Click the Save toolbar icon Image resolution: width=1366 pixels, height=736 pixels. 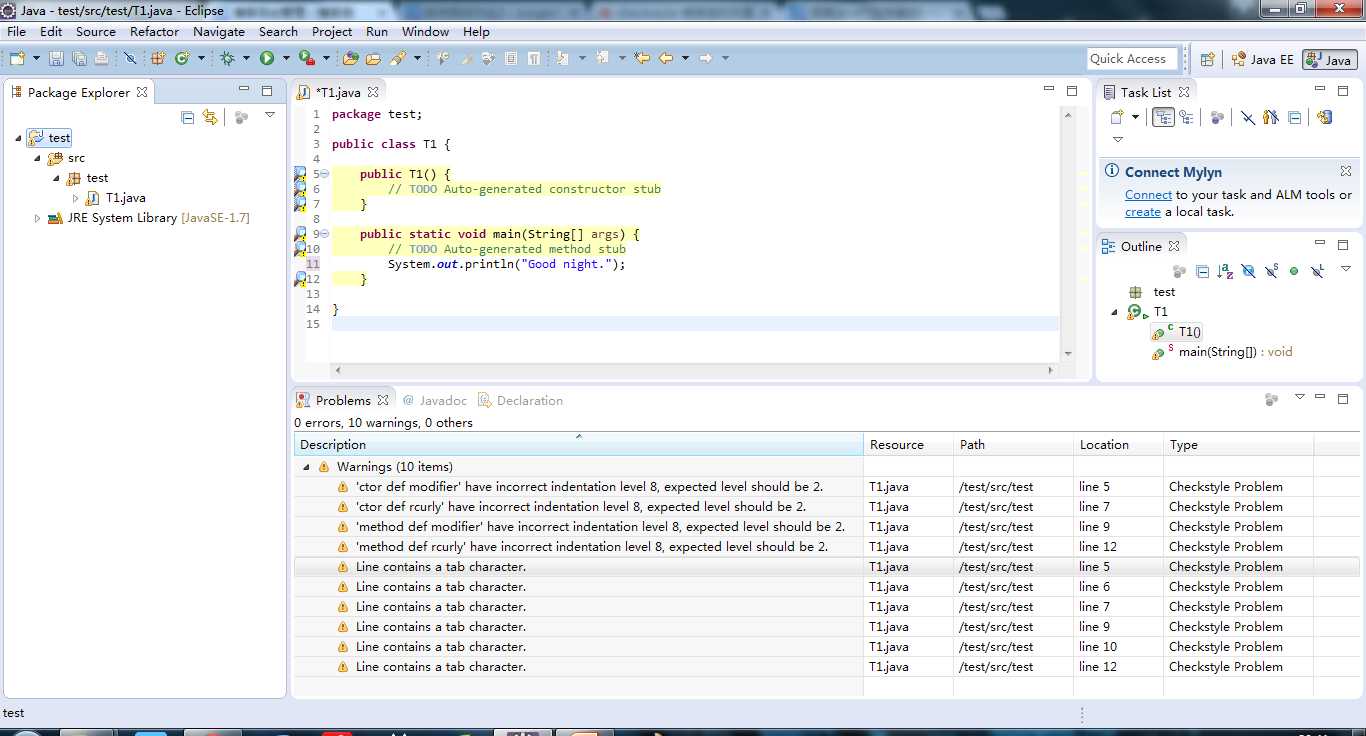pyautogui.click(x=56, y=59)
